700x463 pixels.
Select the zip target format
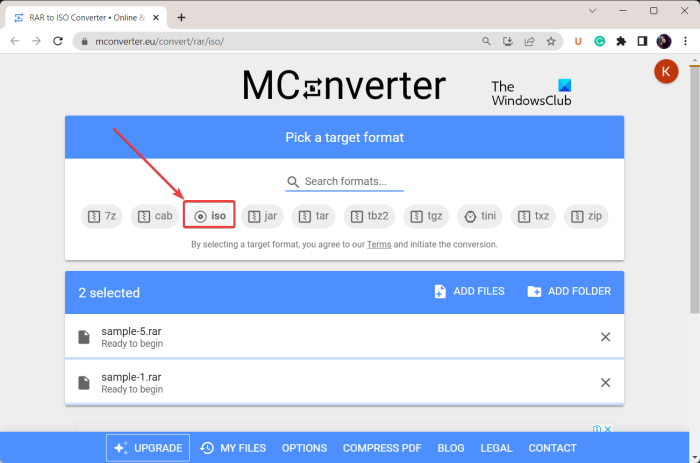587,216
